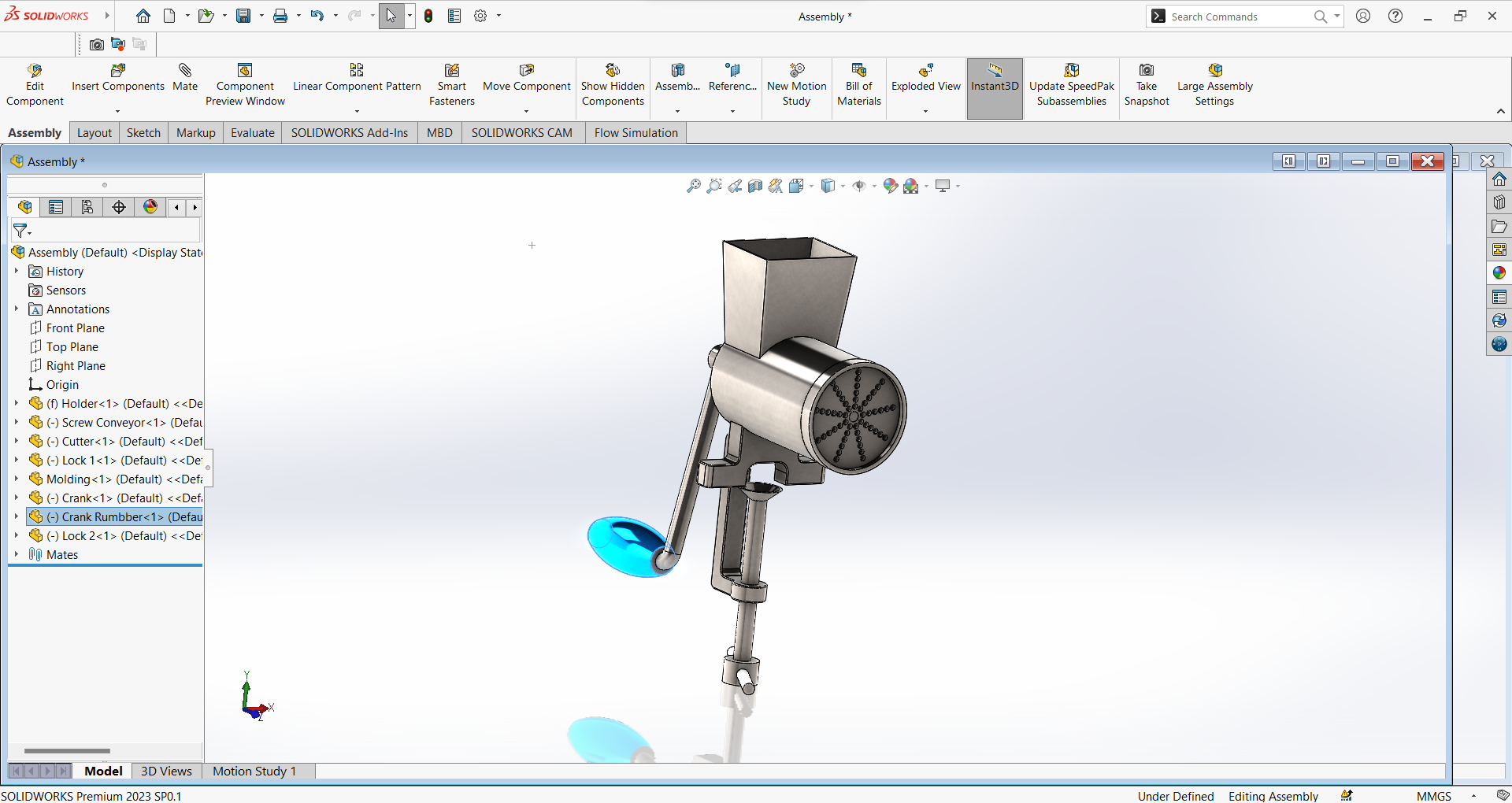Open Exploded View dropdown arrow

(x=925, y=111)
